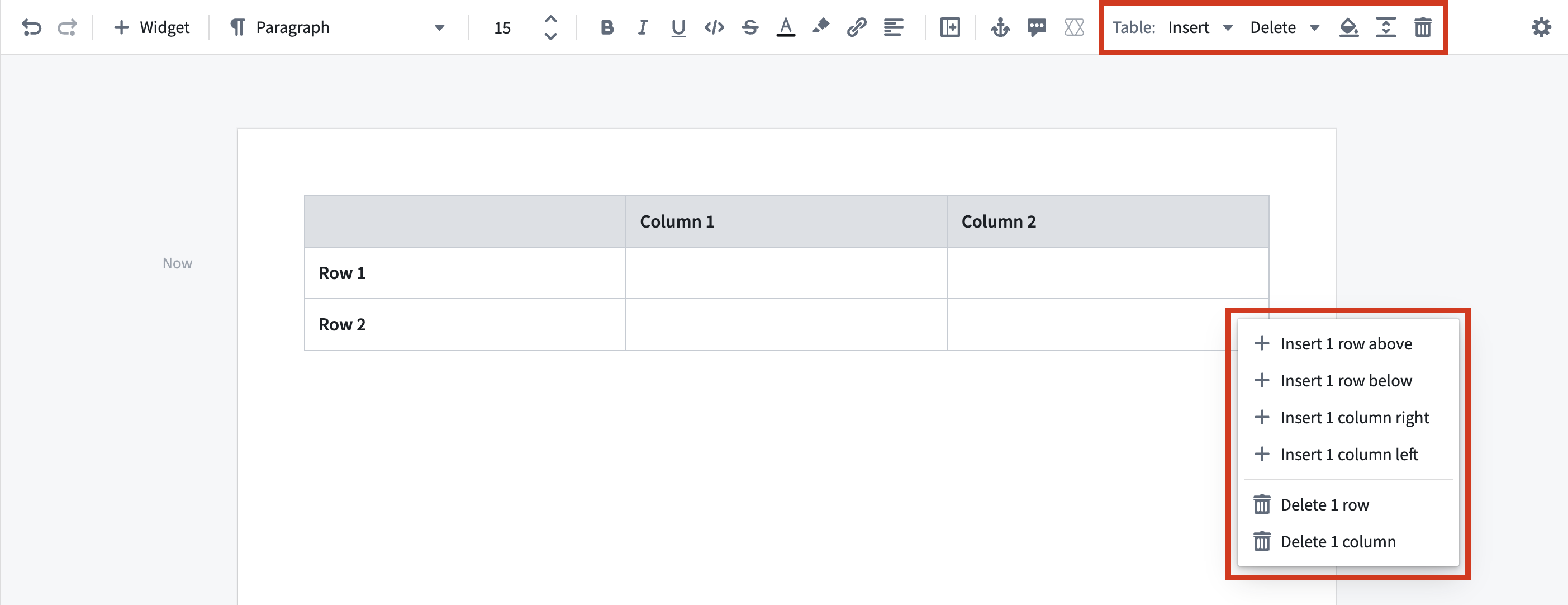Decrease font size with down stepper arrow
The image size is (1568, 605).
coord(551,36)
